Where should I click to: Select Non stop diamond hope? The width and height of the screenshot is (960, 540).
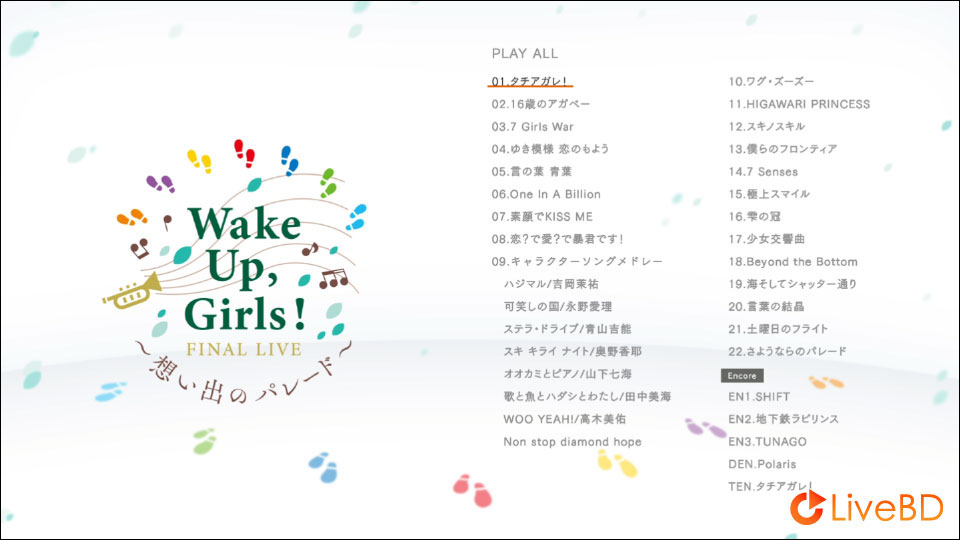point(572,441)
